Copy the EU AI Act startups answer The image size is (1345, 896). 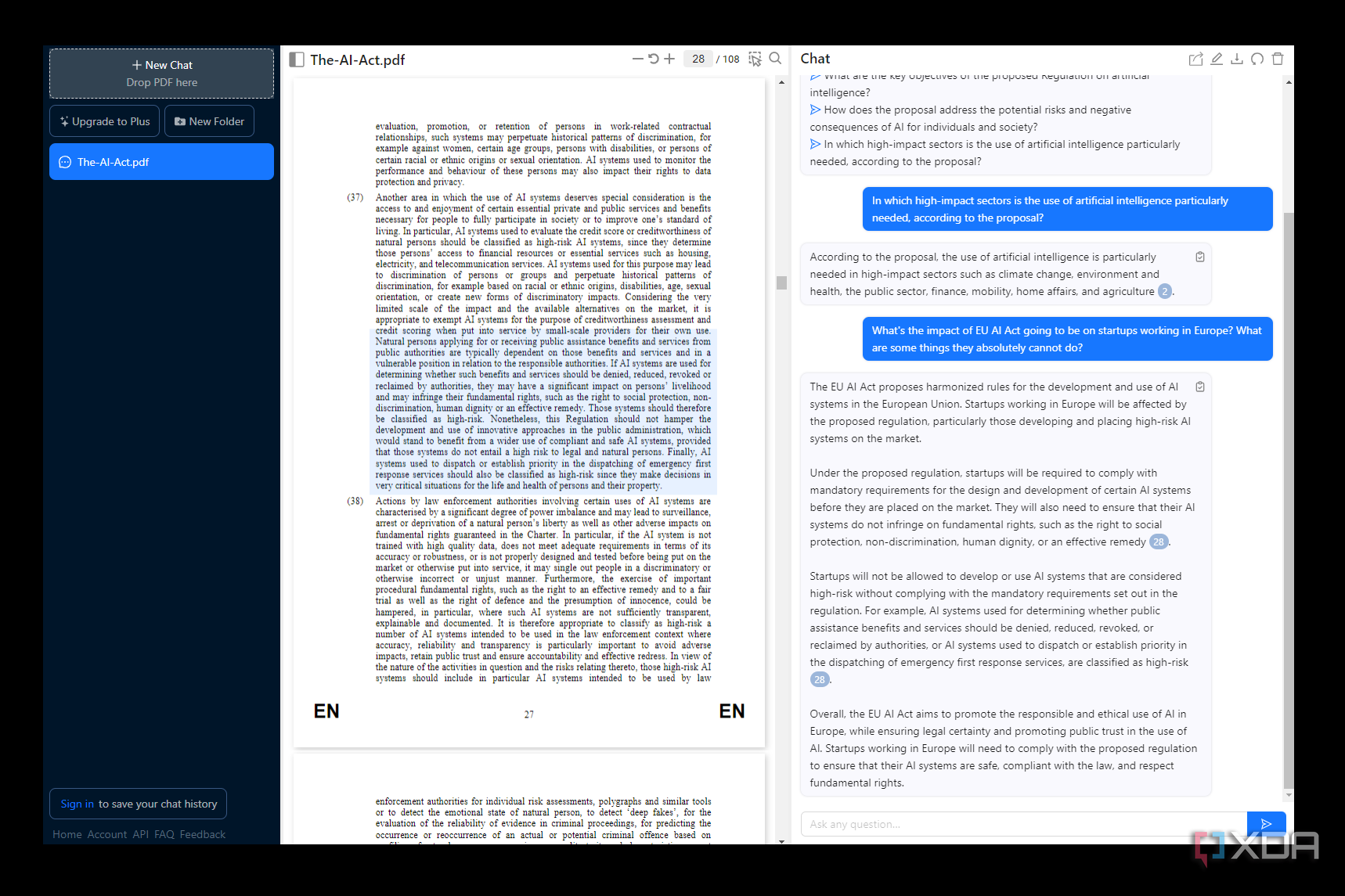pyautogui.click(x=1200, y=387)
